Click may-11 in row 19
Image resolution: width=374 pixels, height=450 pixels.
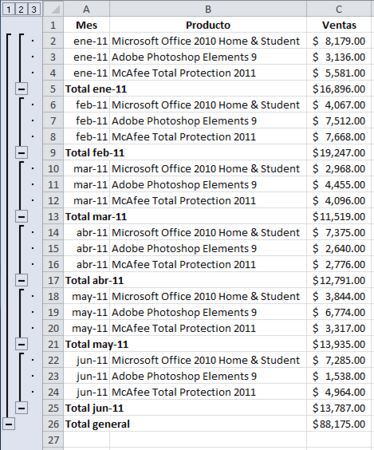[x=86, y=312]
